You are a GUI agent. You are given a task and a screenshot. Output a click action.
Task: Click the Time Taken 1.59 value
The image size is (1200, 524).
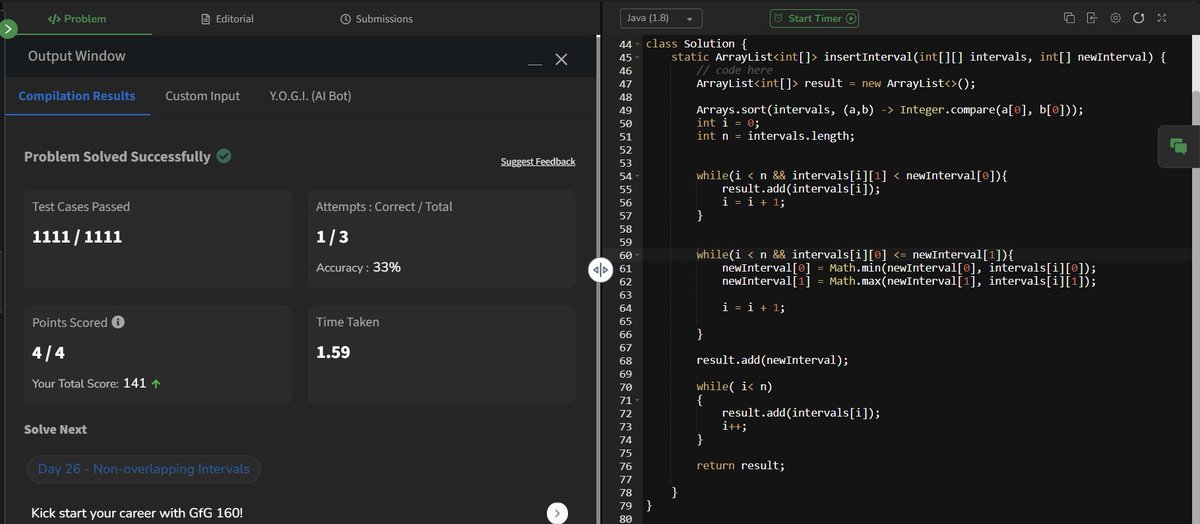pos(333,352)
